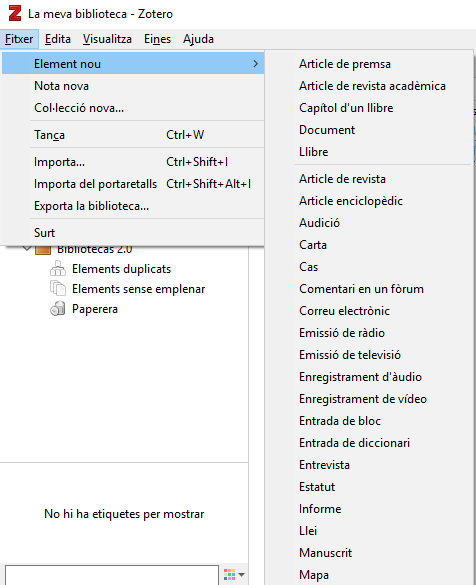Screen dimensions: 476x585
Task: Choose Entrada de bloc
Action: [x=369, y=421]
